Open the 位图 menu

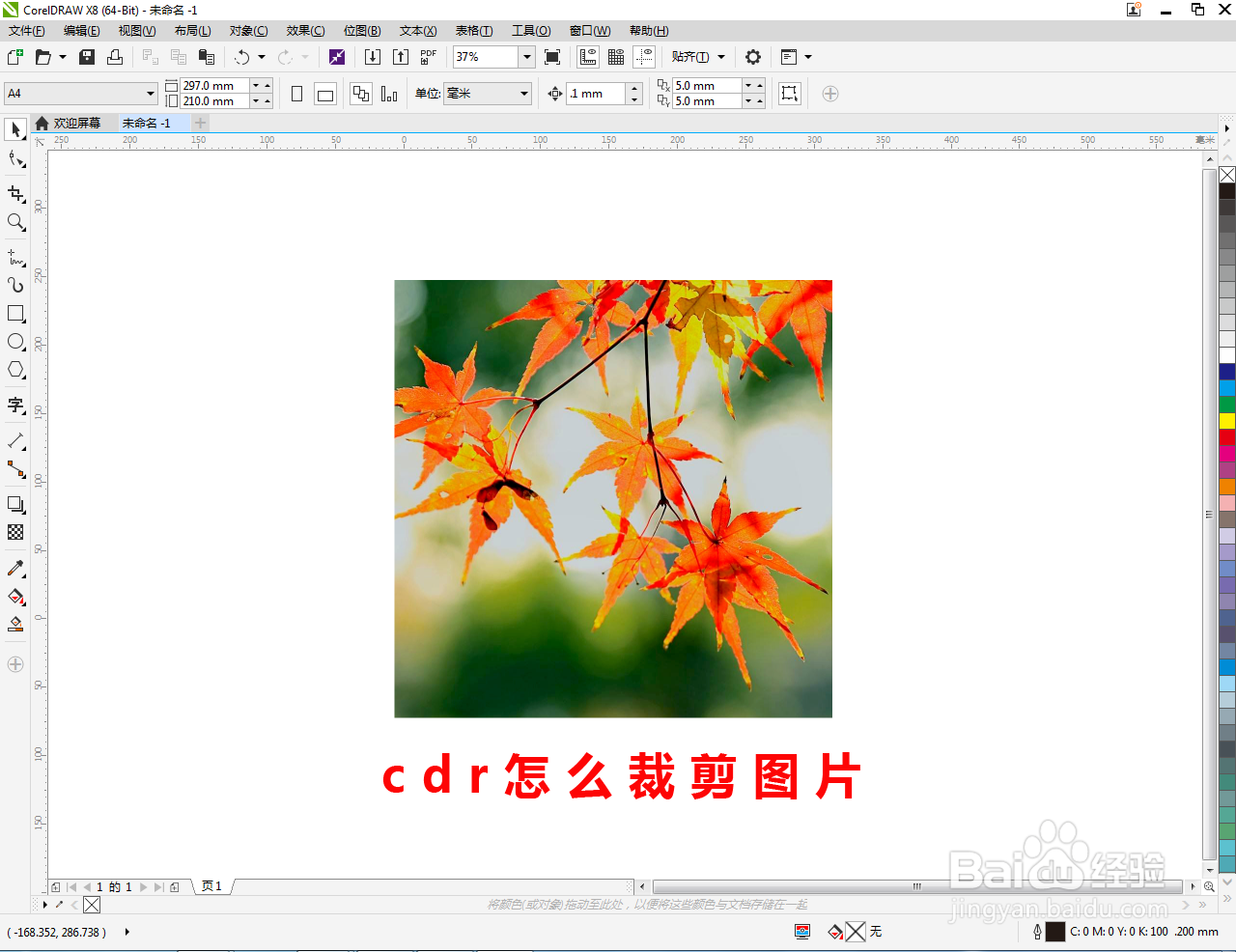coord(362,30)
